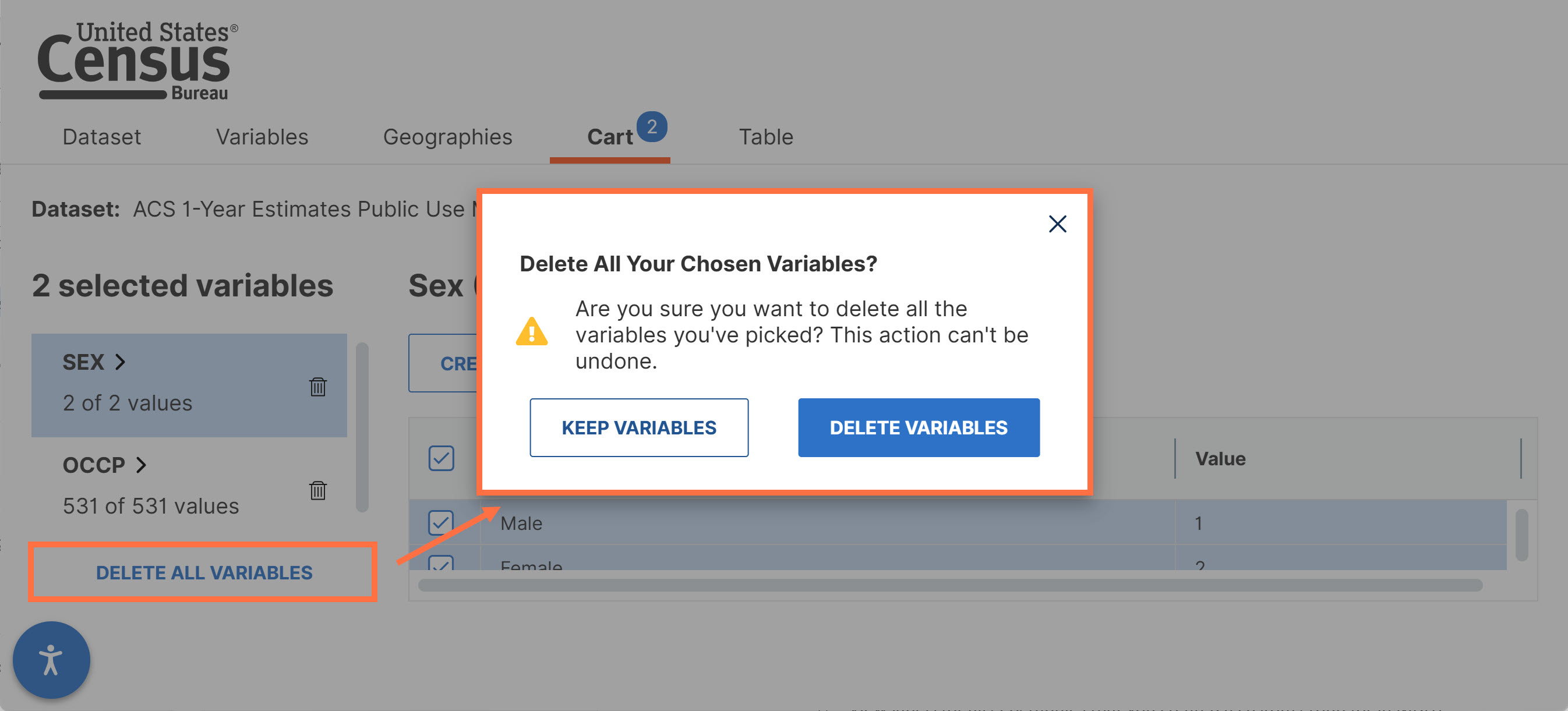
Task: Click the selected variables list vertical scrollbar
Action: click(363, 427)
